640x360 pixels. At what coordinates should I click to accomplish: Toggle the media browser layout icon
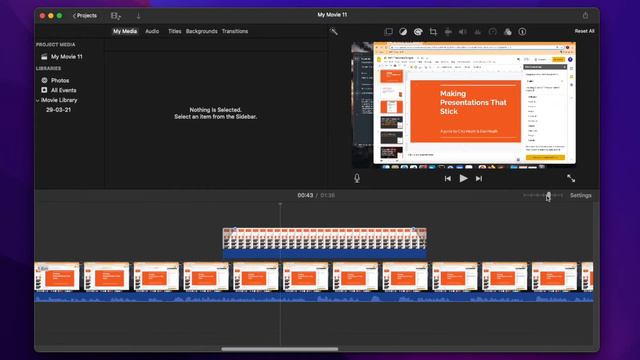tap(116, 16)
